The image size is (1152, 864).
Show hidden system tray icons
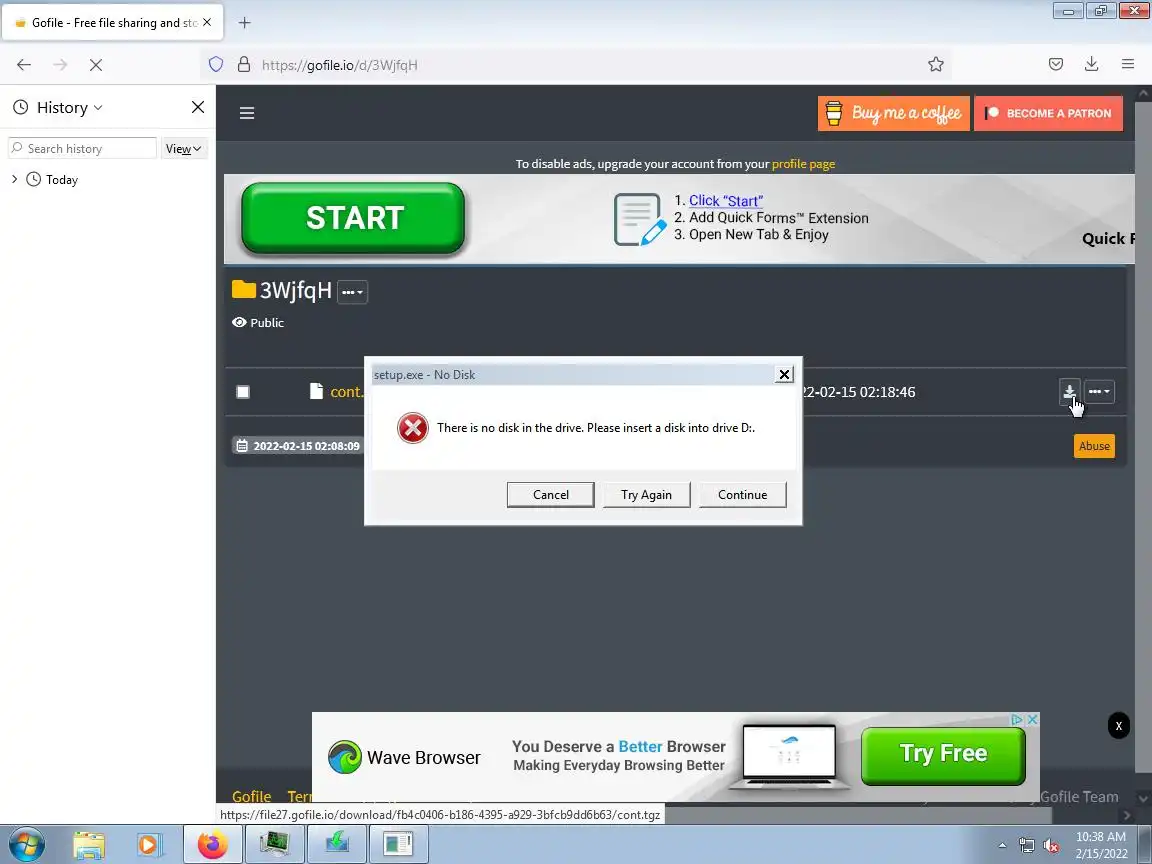click(1002, 846)
